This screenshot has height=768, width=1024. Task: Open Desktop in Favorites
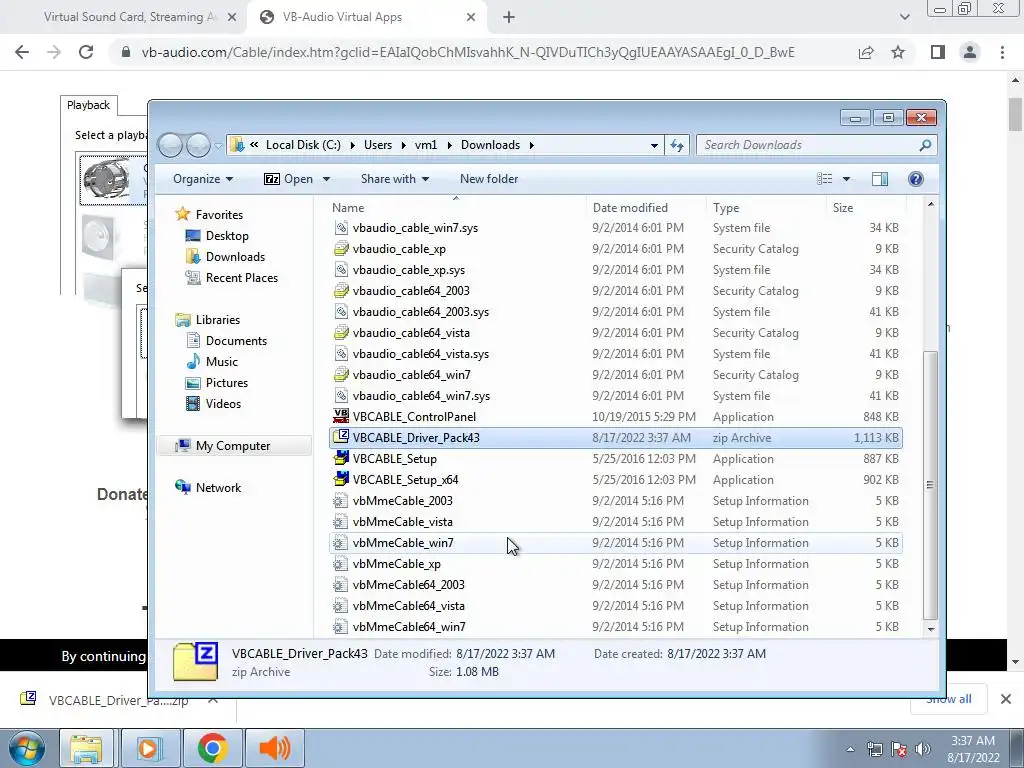point(216,236)
